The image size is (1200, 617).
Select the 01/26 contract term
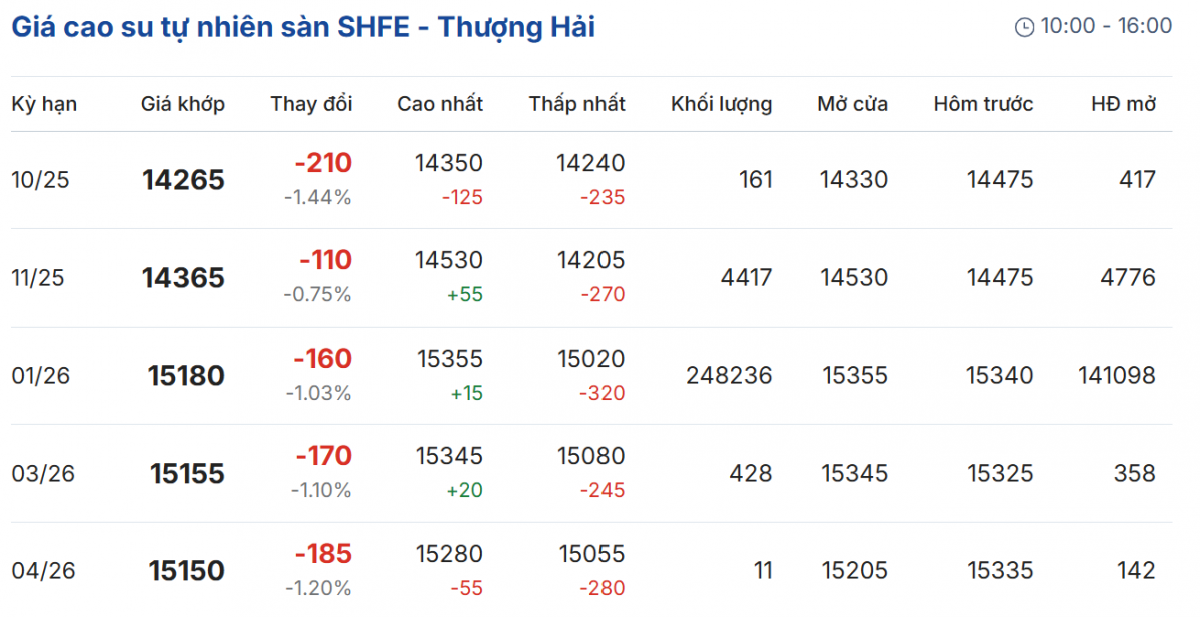pos(38,376)
